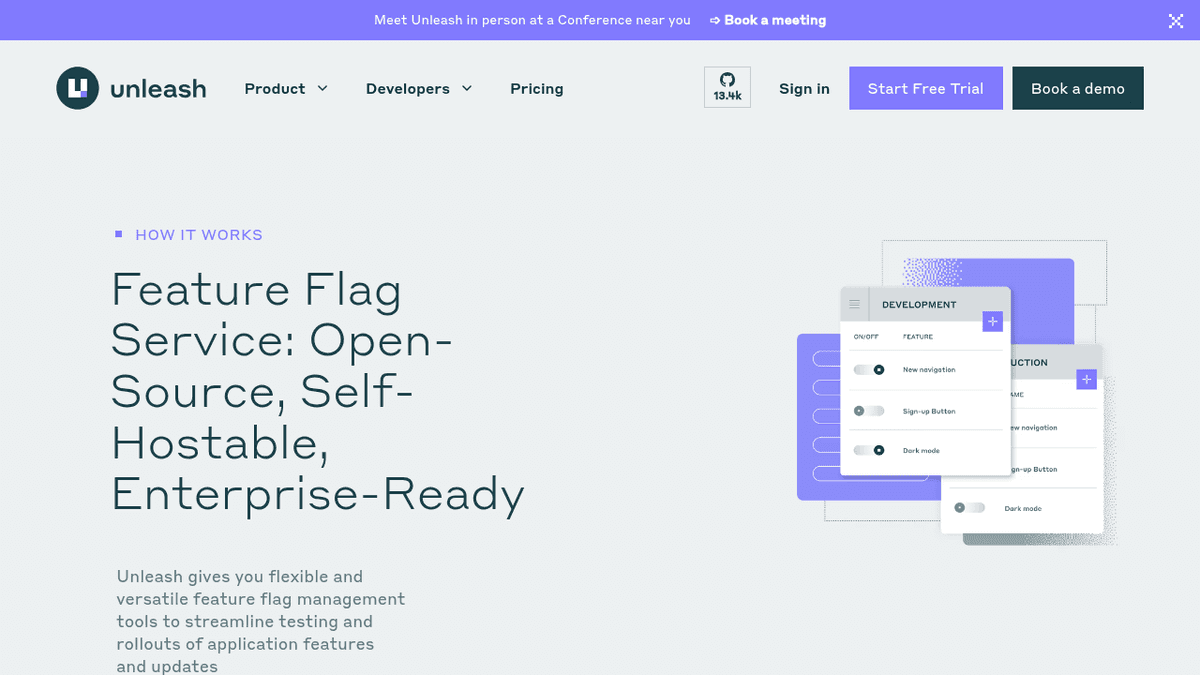Toggle New navigation in the Development card
Viewport: 1200px width, 675px height.
tap(869, 370)
